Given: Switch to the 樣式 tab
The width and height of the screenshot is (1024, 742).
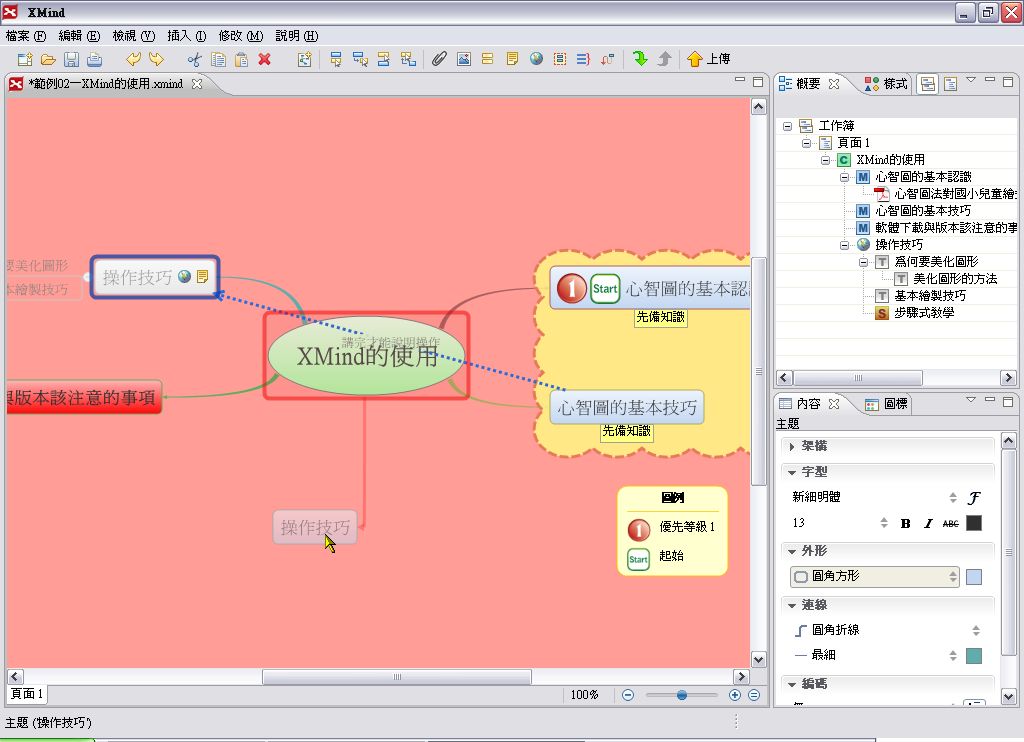Looking at the screenshot, I should pos(886,84).
